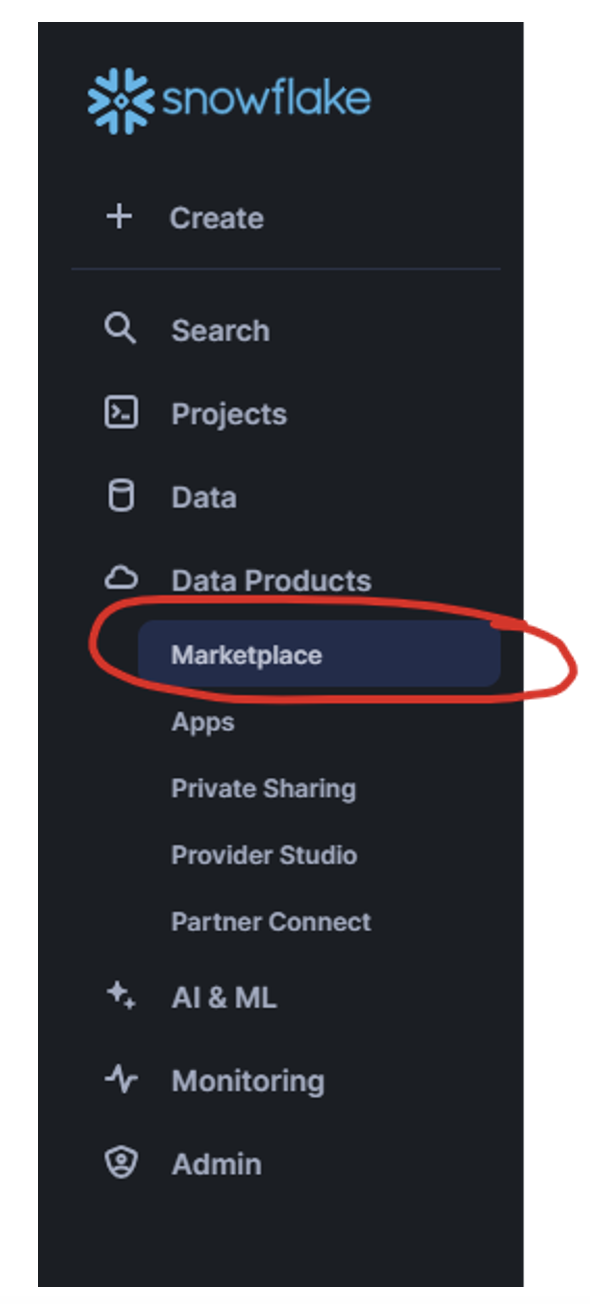This screenshot has height=1304, width=590.
Task: Open Search from the sidebar
Action: 220,329
